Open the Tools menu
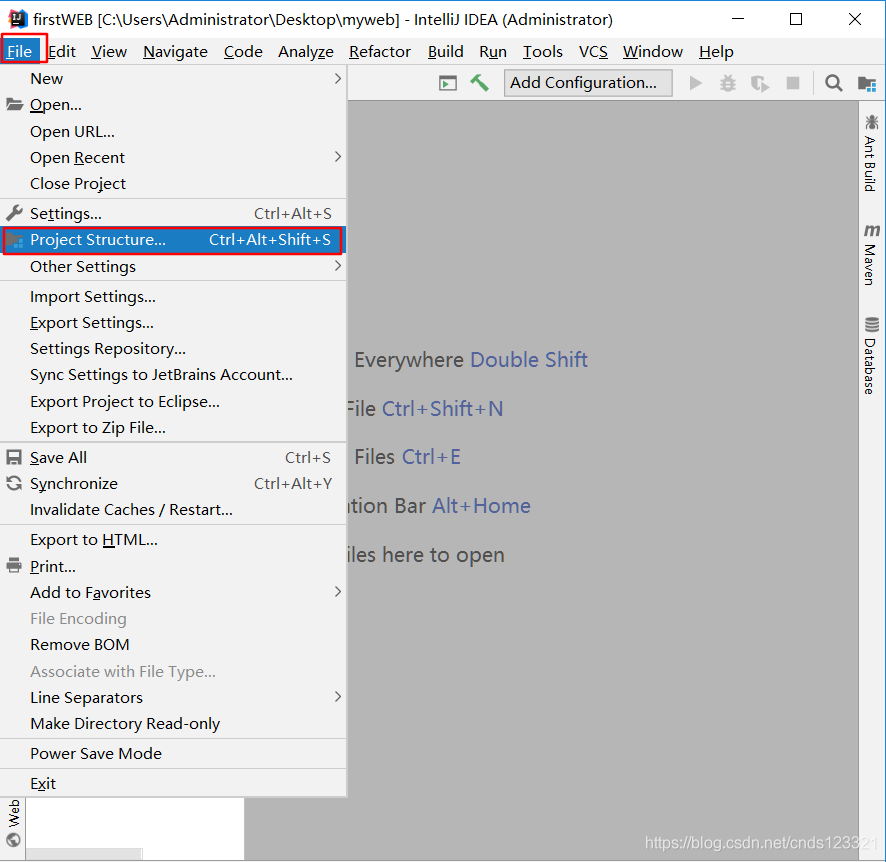886x862 pixels. (x=542, y=51)
